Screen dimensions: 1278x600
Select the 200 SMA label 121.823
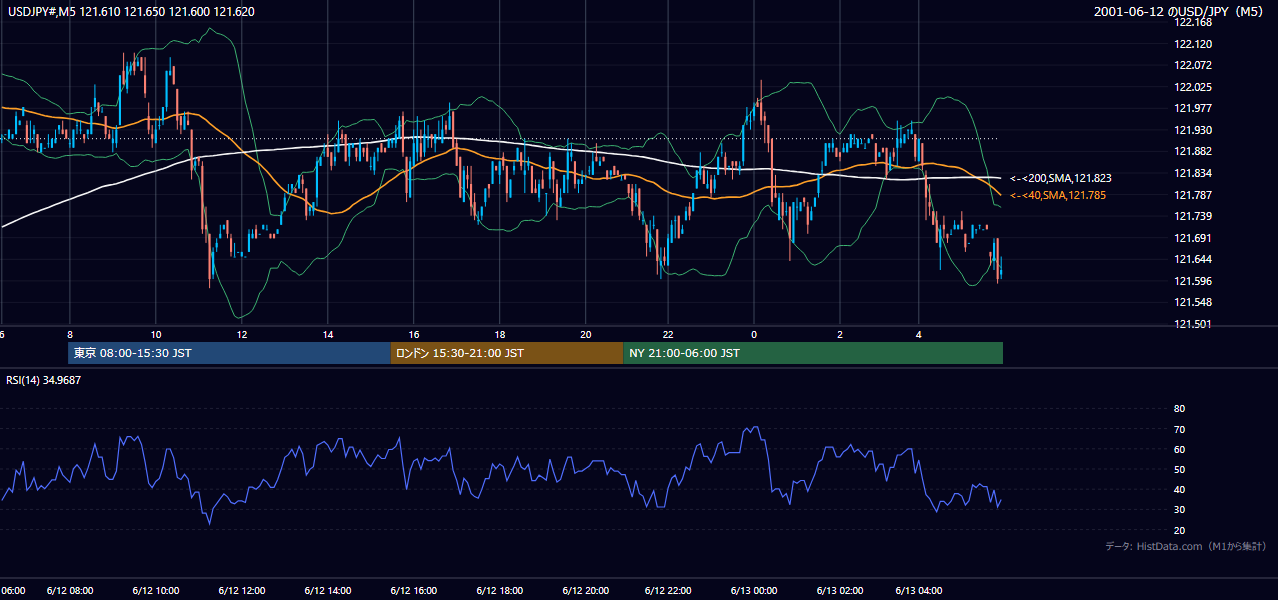1060,178
